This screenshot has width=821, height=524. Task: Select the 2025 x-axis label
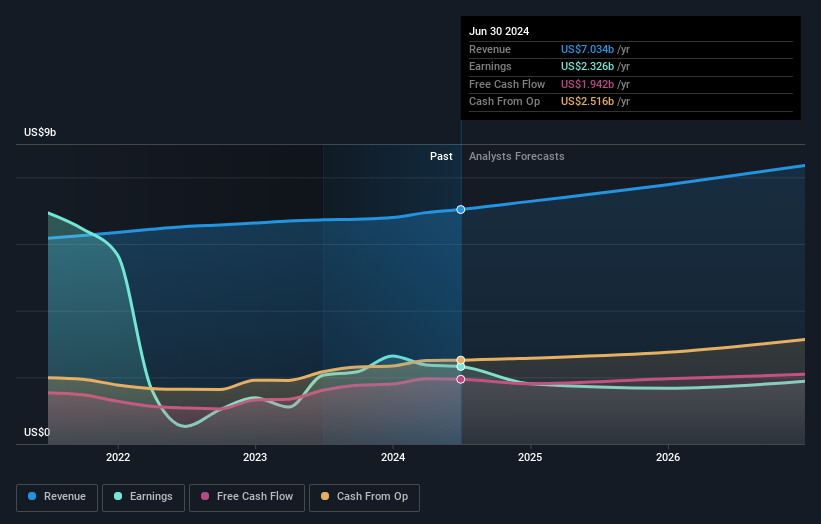click(530, 457)
